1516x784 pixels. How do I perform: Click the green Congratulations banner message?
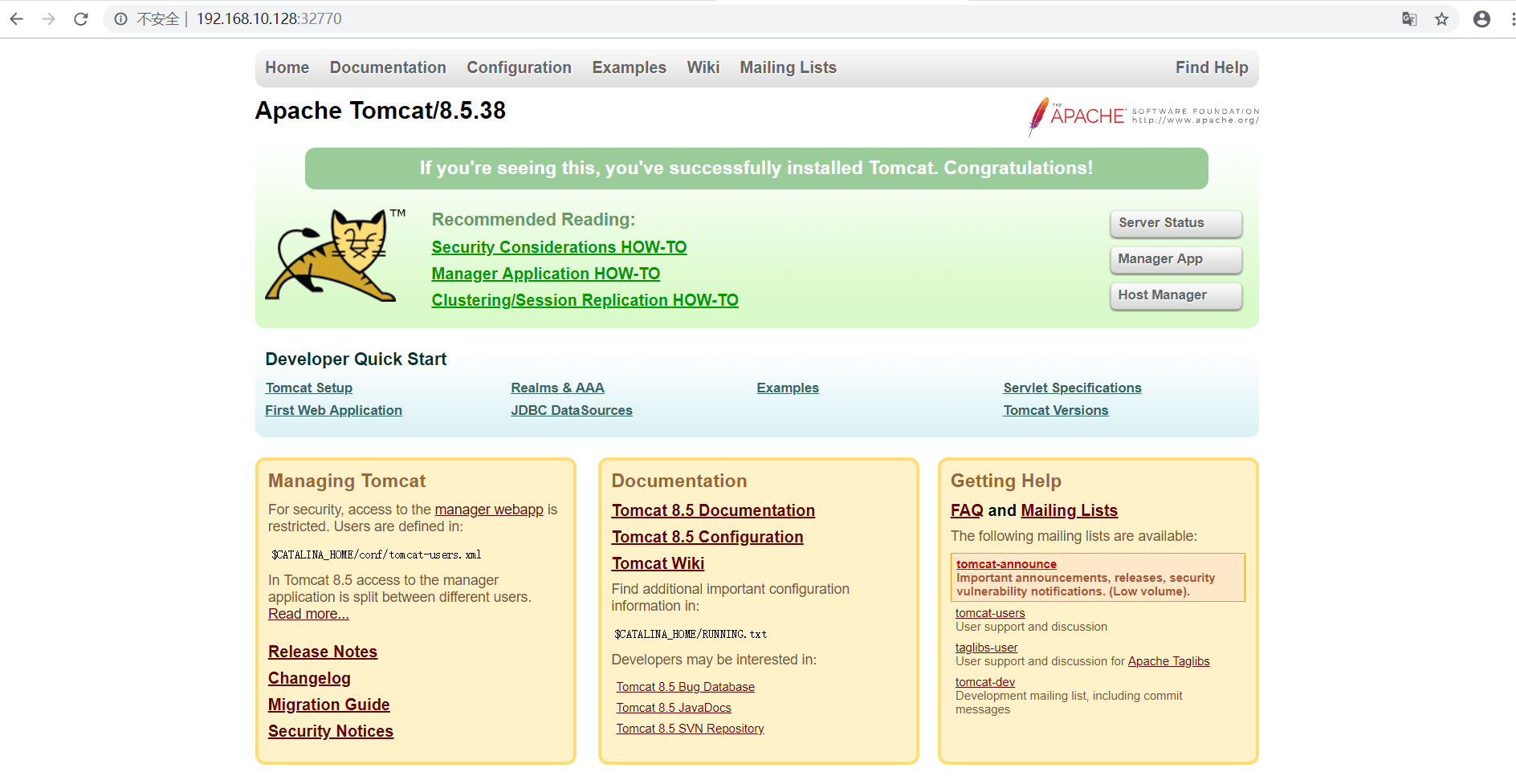[756, 169]
